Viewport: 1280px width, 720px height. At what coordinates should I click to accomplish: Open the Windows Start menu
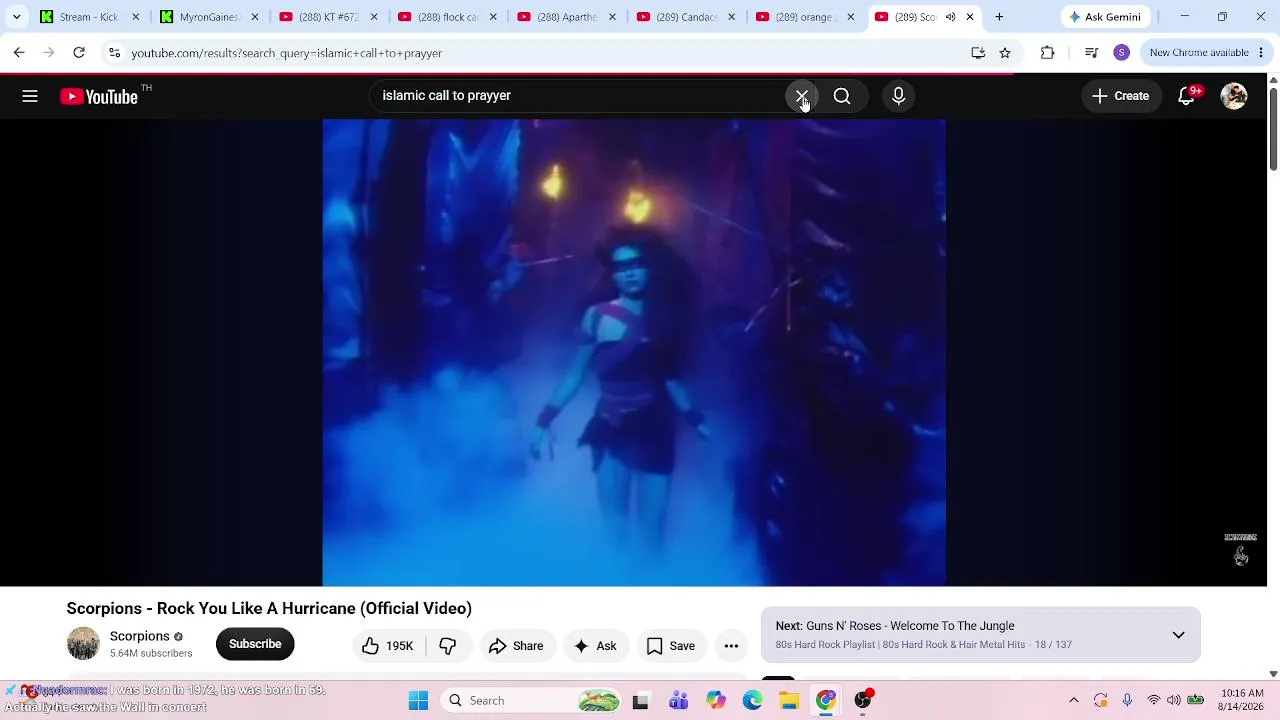click(x=418, y=701)
